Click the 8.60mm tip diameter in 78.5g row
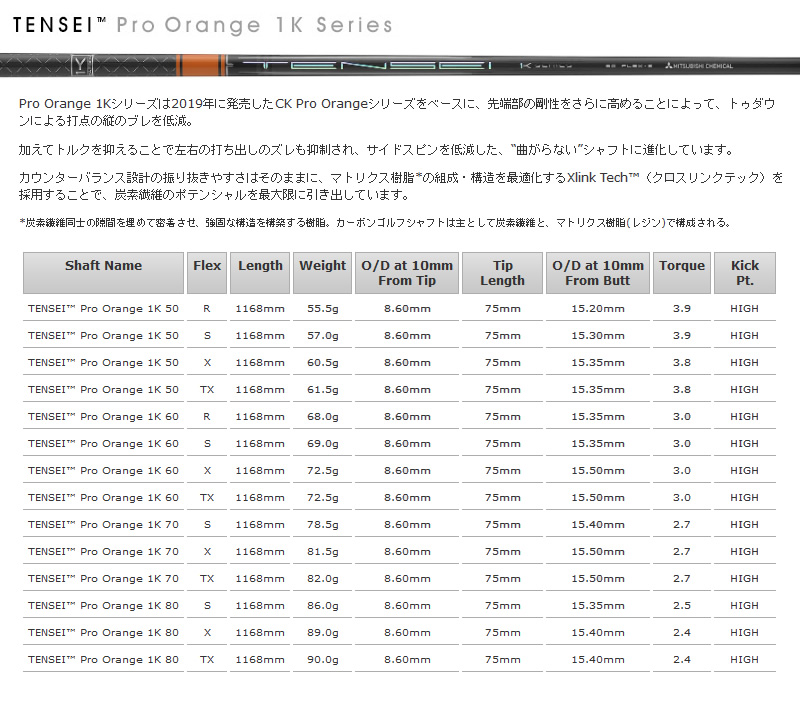 (x=407, y=525)
